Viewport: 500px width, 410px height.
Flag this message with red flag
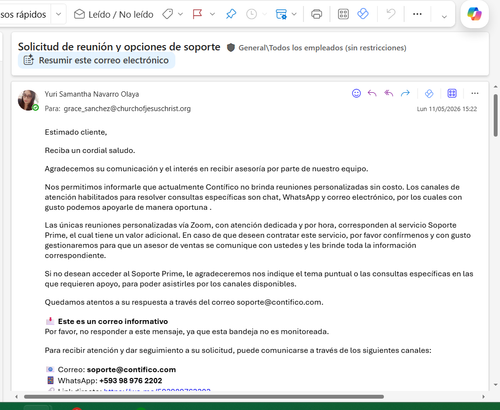tap(197, 14)
